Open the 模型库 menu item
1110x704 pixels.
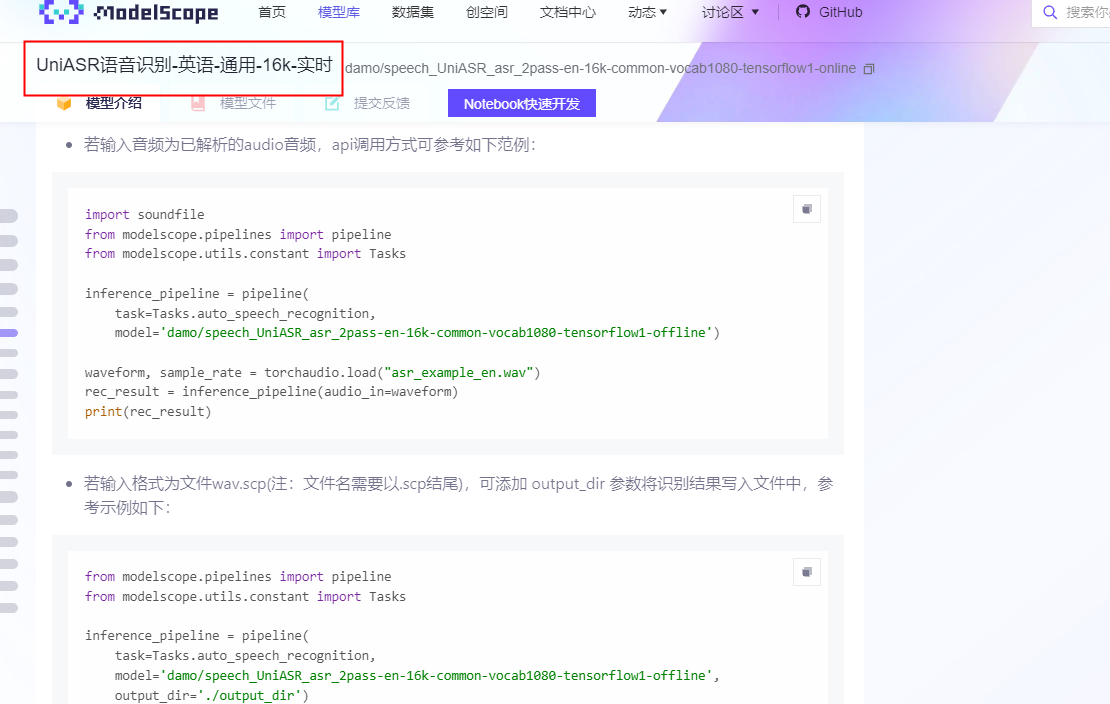pos(338,12)
